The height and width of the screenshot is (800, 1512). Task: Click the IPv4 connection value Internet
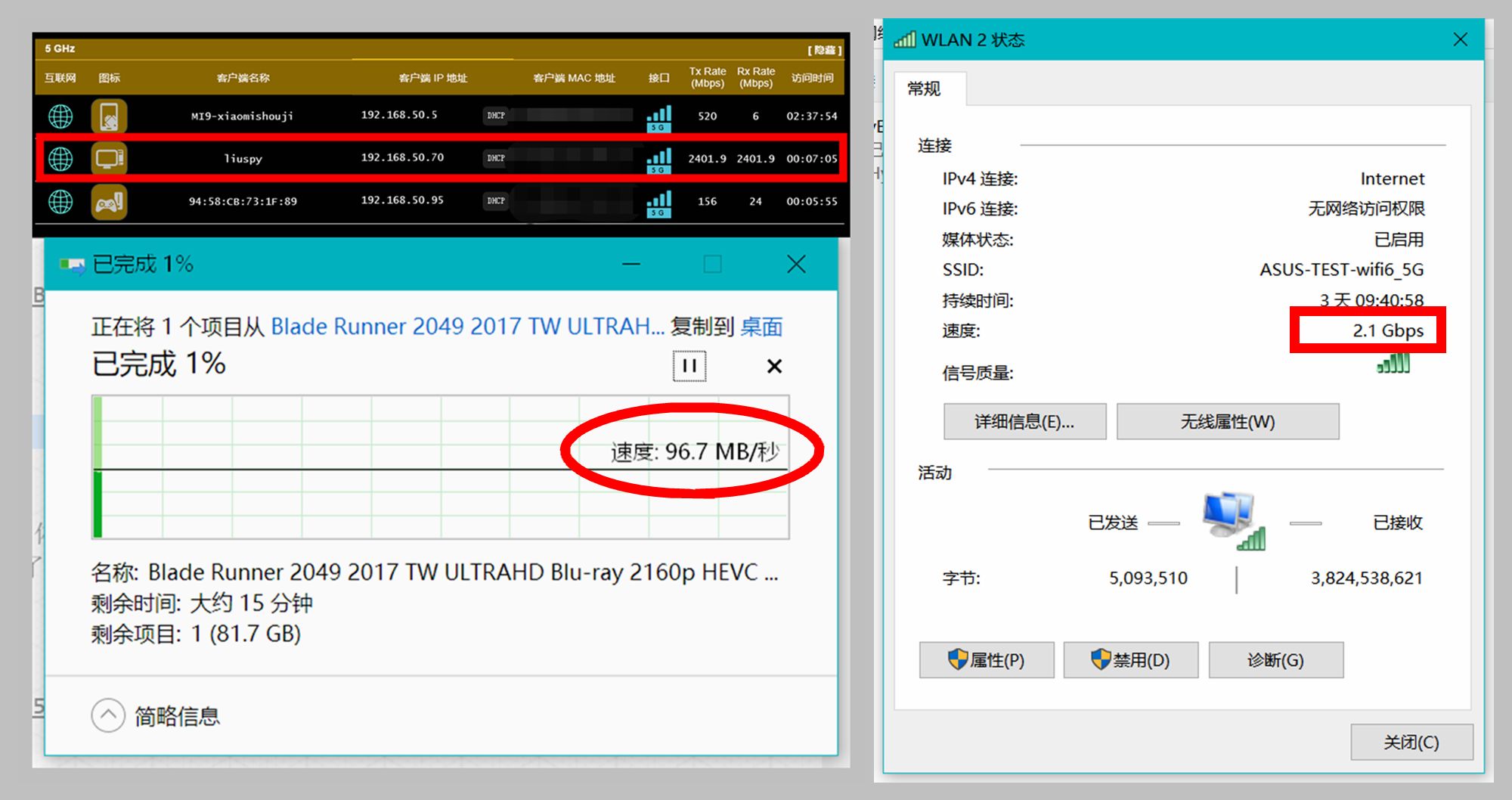tap(1393, 179)
